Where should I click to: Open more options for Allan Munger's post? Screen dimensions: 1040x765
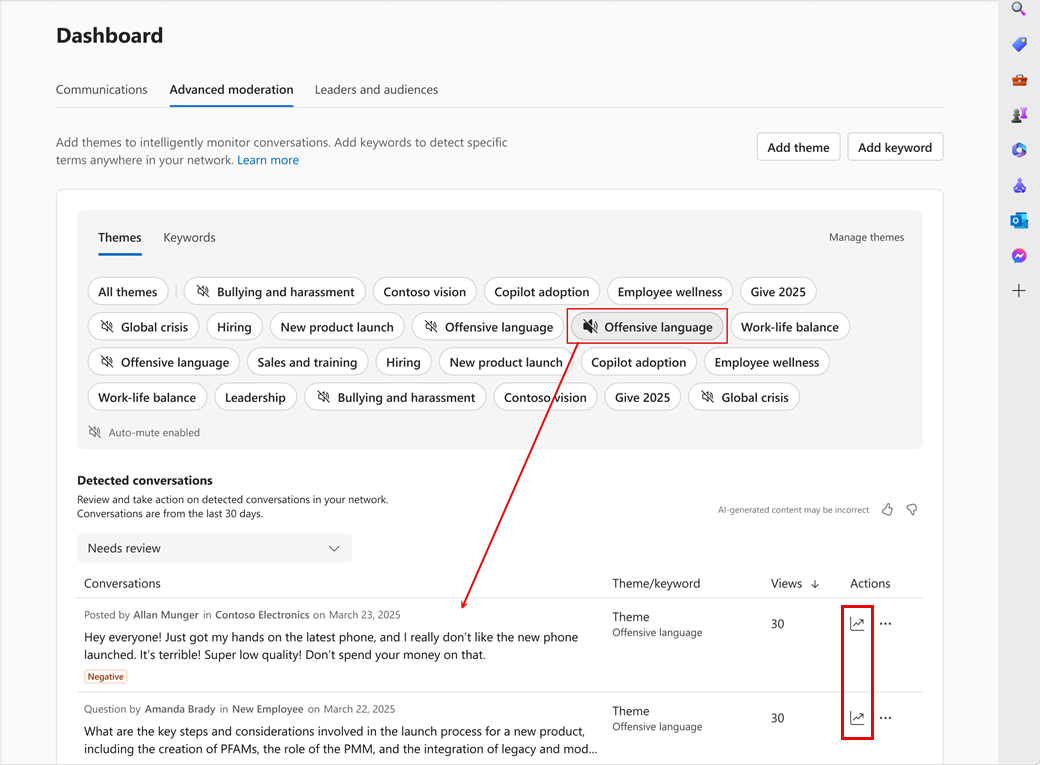click(x=885, y=624)
